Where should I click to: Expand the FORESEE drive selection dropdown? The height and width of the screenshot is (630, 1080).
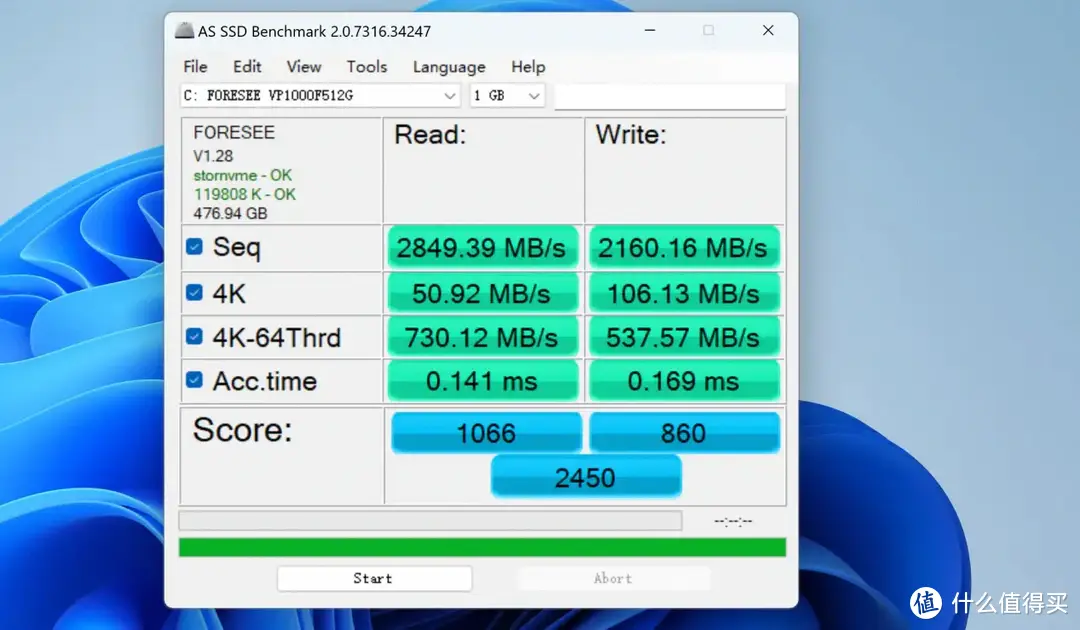click(449, 96)
